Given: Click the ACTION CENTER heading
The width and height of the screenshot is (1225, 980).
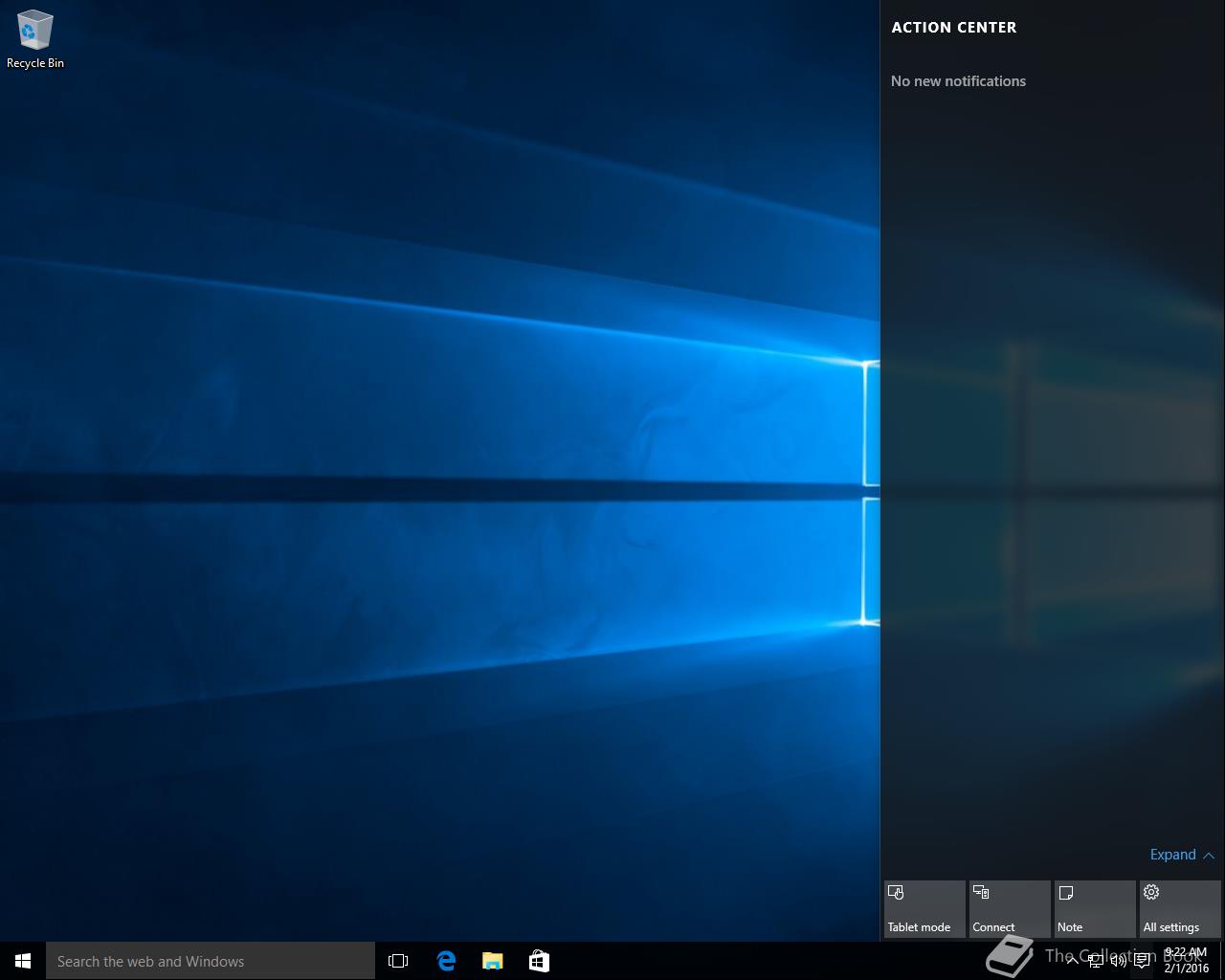Looking at the screenshot, I should (x=954, y=28).
